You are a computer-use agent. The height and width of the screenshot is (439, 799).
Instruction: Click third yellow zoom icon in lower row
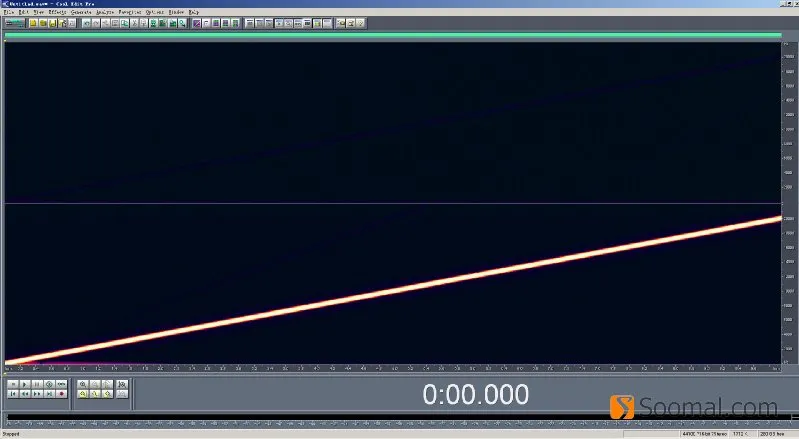click(x=107, y=394)
